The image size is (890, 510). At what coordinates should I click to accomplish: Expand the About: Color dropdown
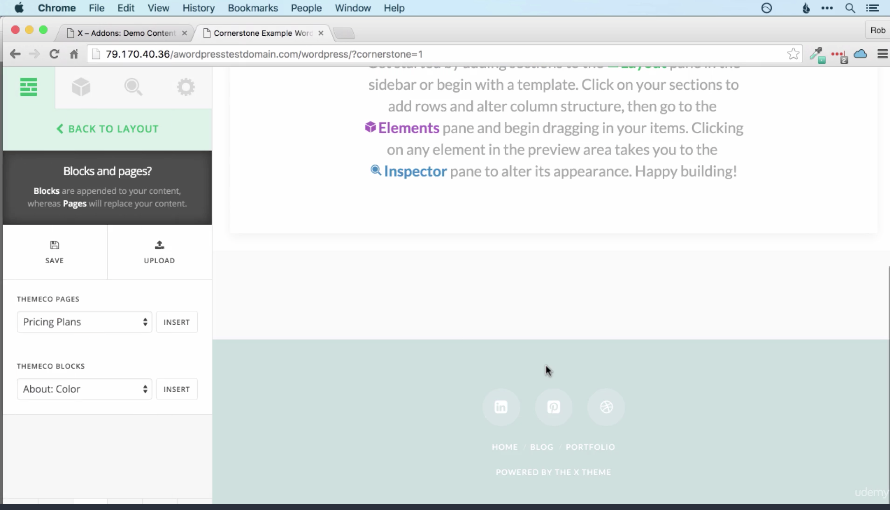click(x=85, y=389)
